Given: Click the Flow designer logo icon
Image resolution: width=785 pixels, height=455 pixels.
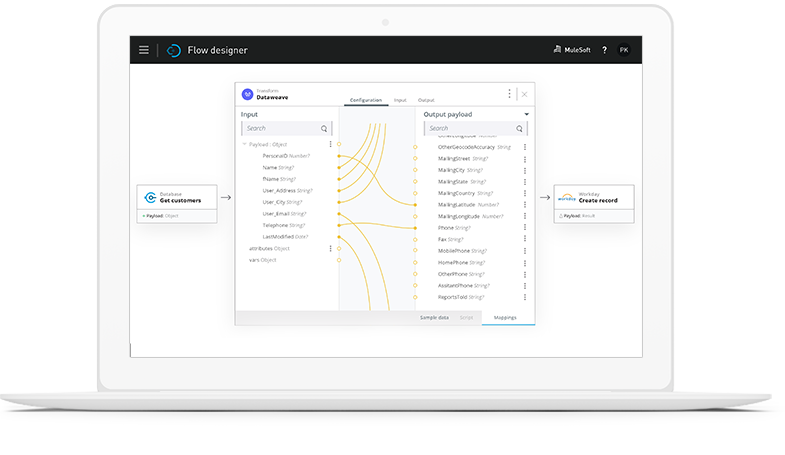Looking at the screenshot, I should pyautogui.click(x=173, y=50).
